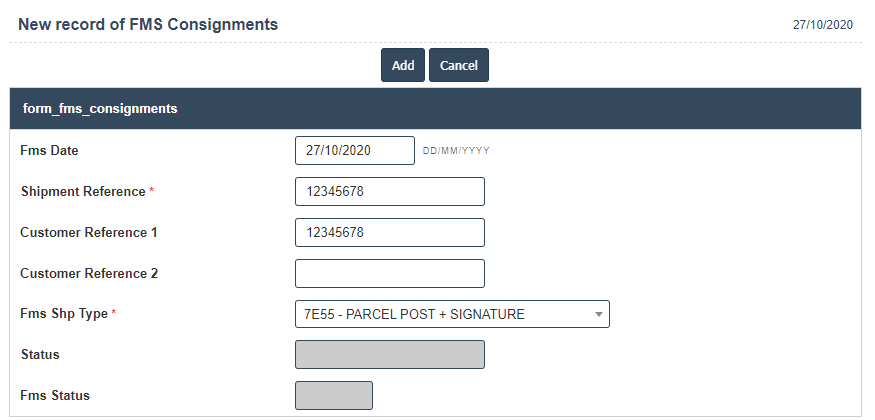Click the Shipment Reference text box
875x420 pixels.
[x=389, y=191]
